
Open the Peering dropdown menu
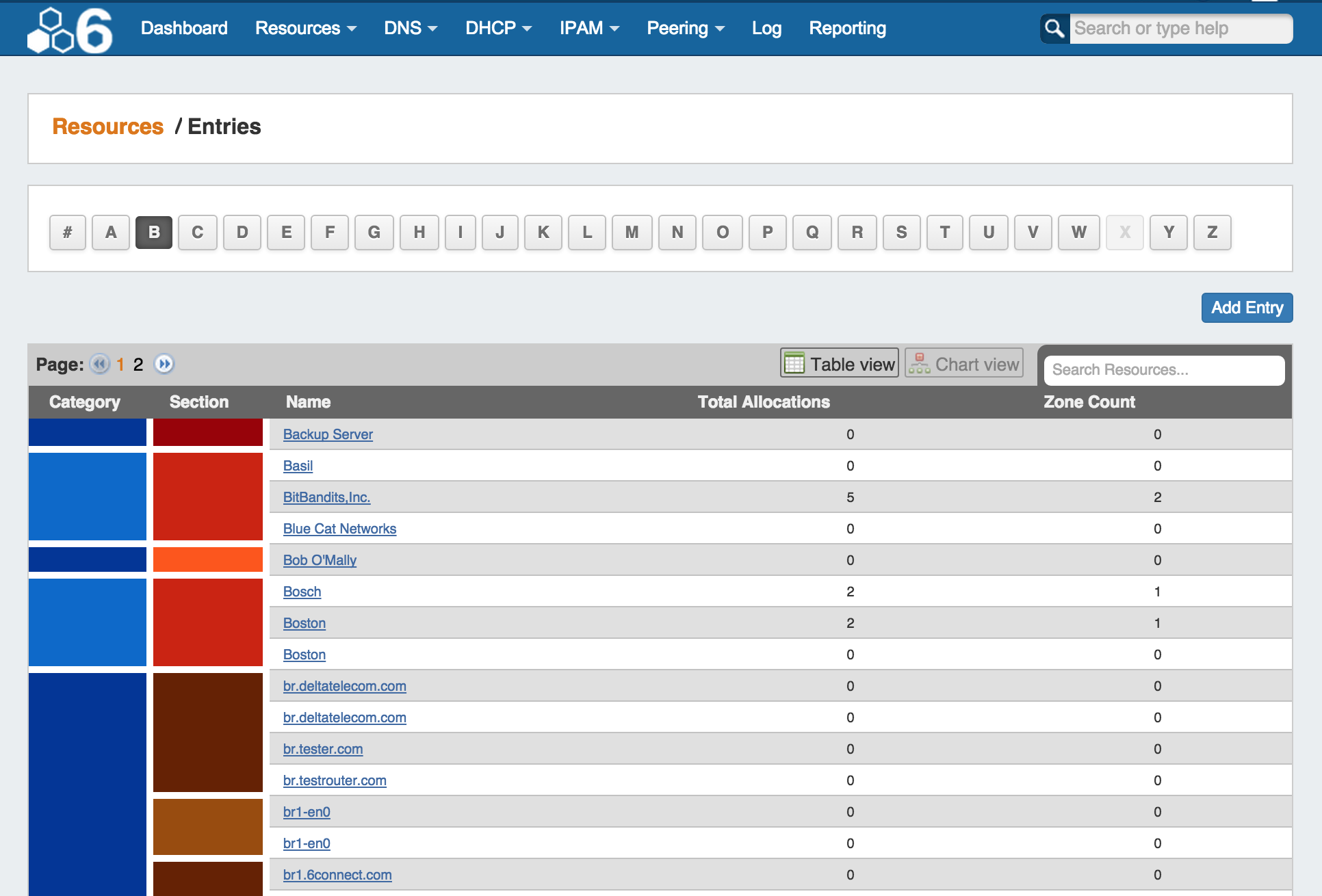686,28
